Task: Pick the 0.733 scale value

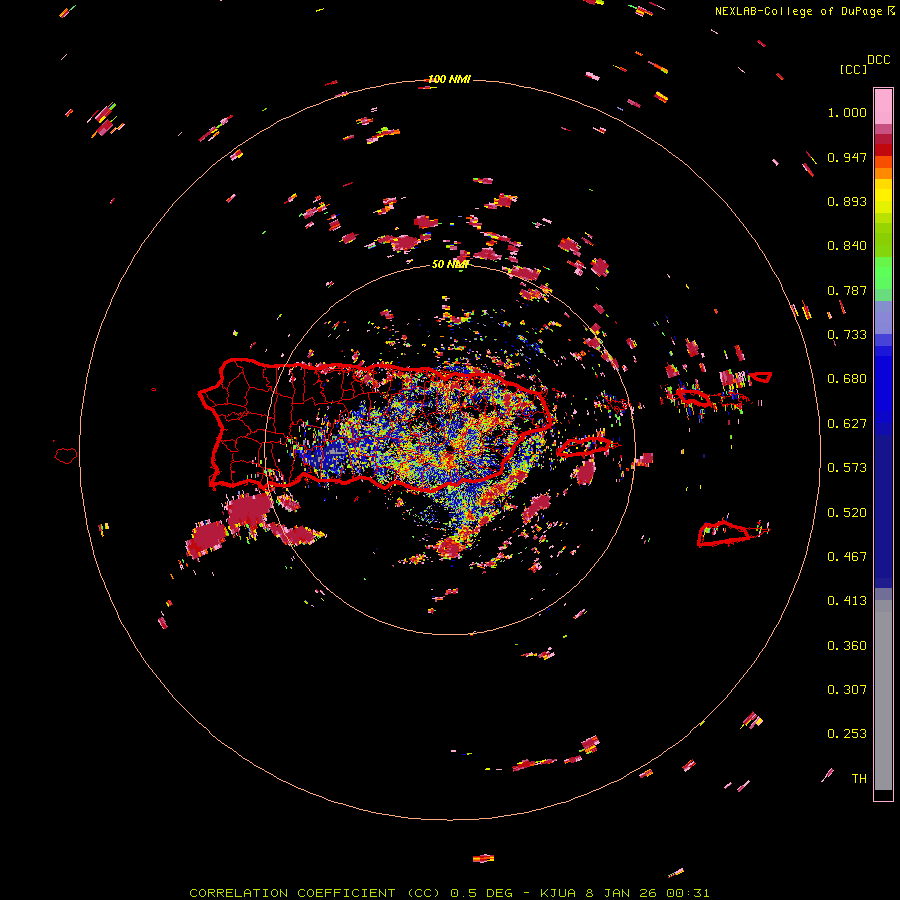Action: pos(847,335)
